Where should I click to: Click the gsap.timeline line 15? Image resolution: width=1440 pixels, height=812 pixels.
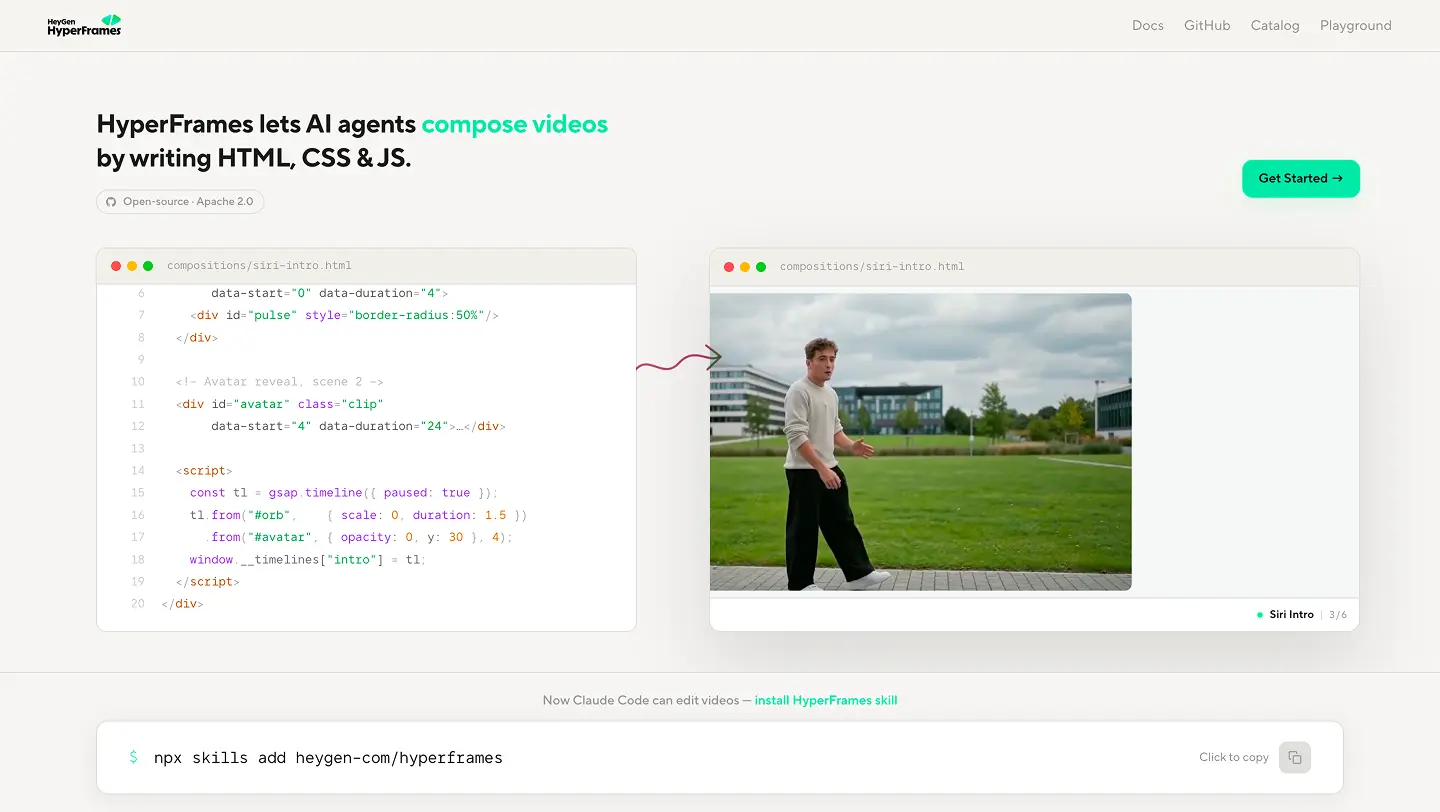343,493
